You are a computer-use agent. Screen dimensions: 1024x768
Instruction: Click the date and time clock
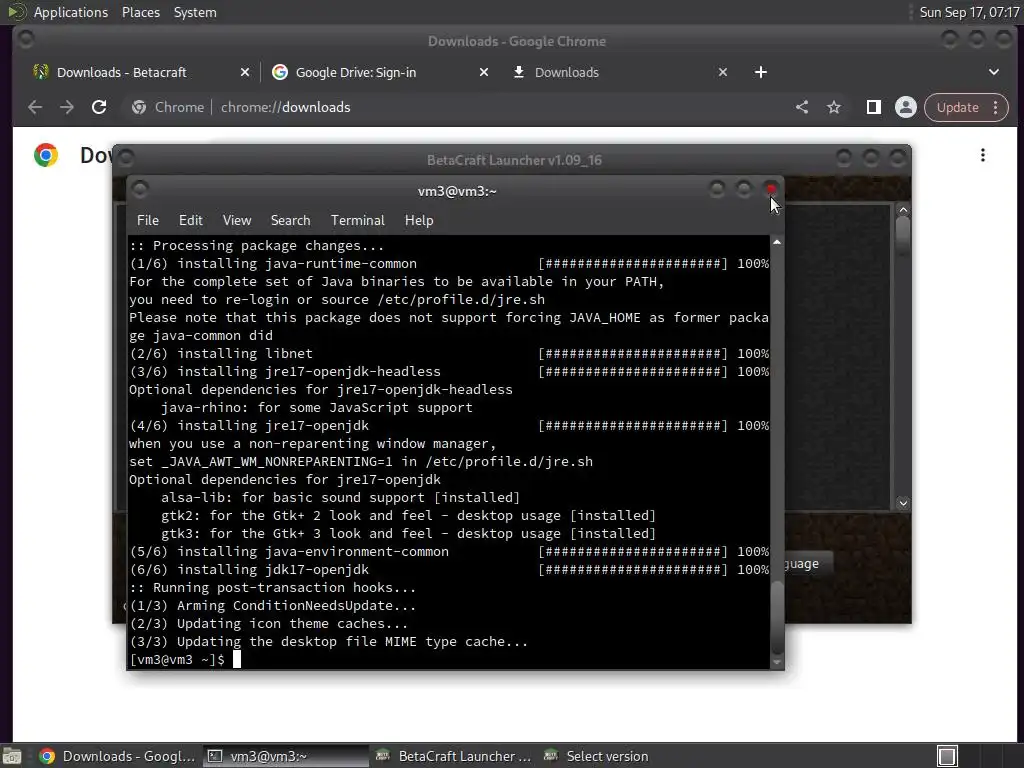coord(969,12)
